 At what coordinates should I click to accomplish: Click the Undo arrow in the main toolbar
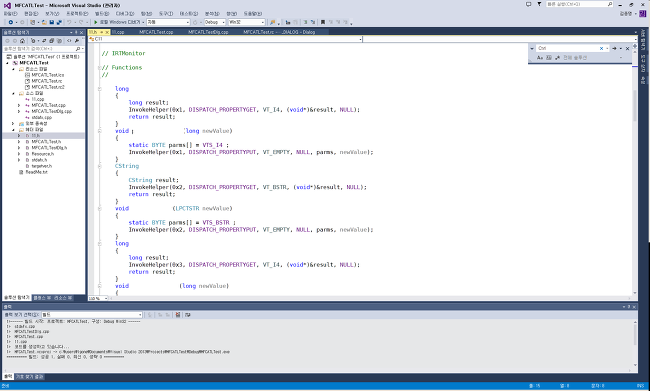[x=69, y=22]
